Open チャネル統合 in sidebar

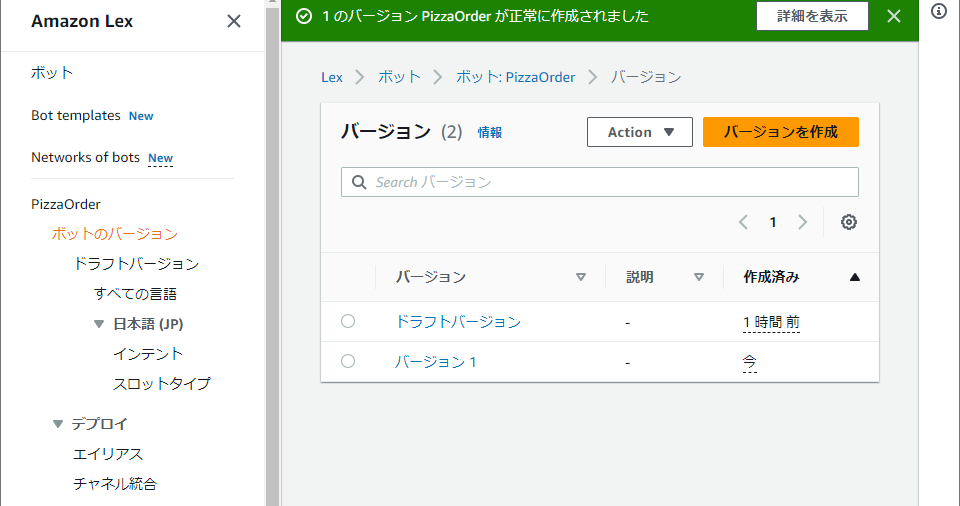(x=115, y=484)
